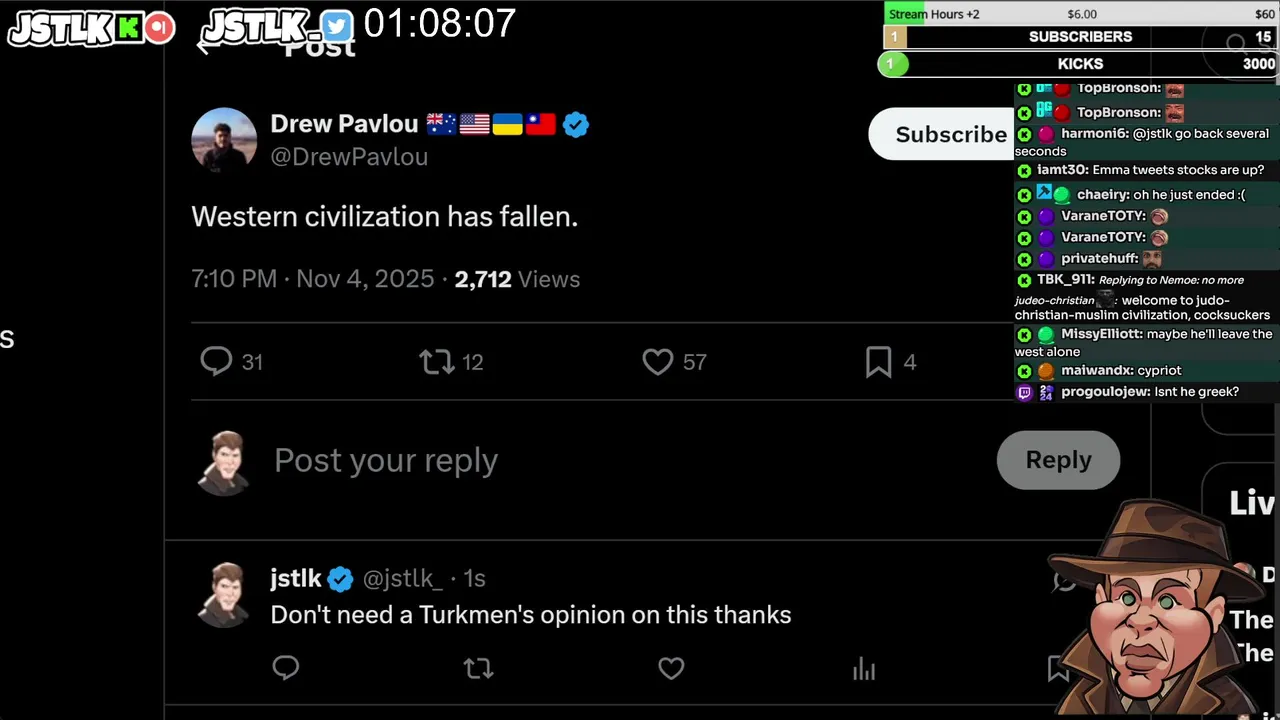Click in the Post your reply field

click(x=386, y=460)
